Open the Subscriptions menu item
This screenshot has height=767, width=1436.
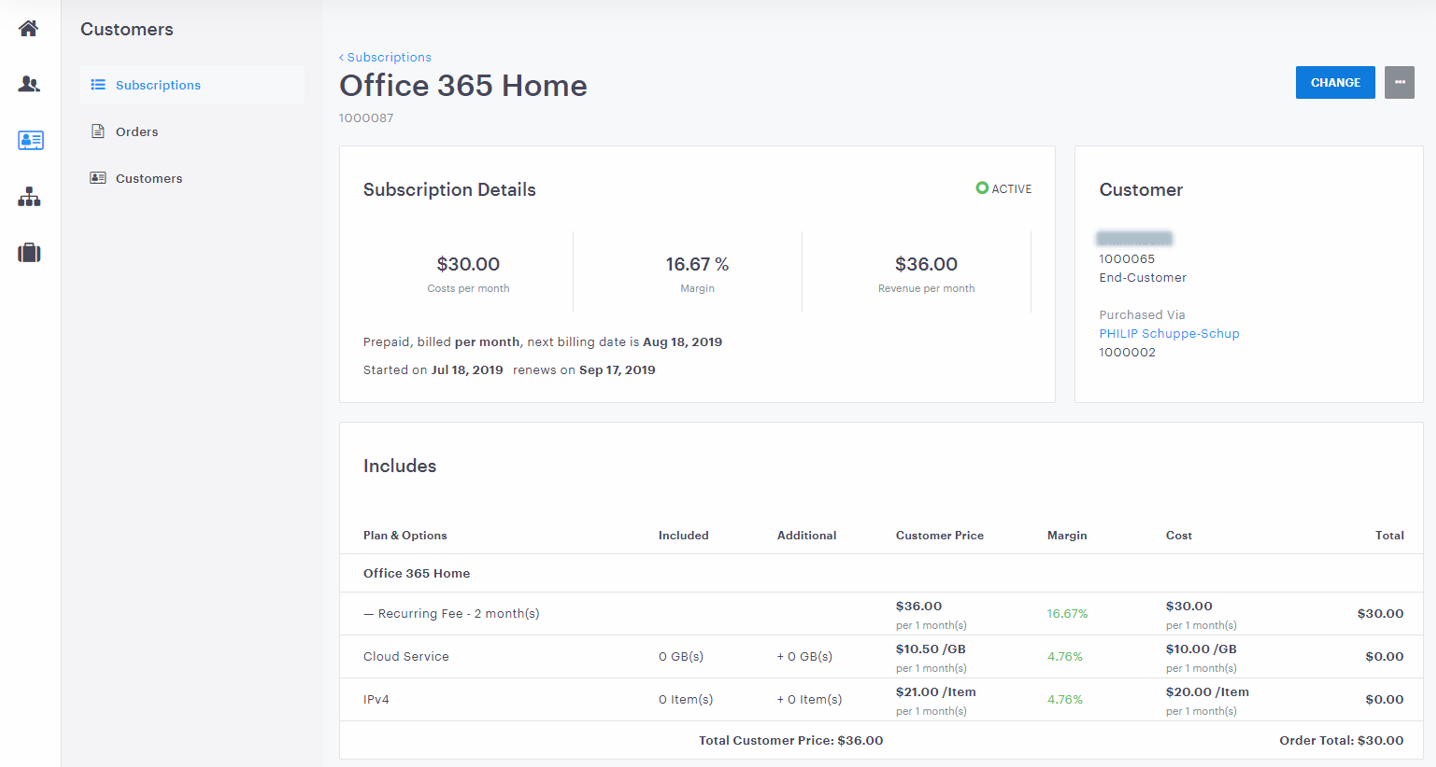tap(192, 85)
